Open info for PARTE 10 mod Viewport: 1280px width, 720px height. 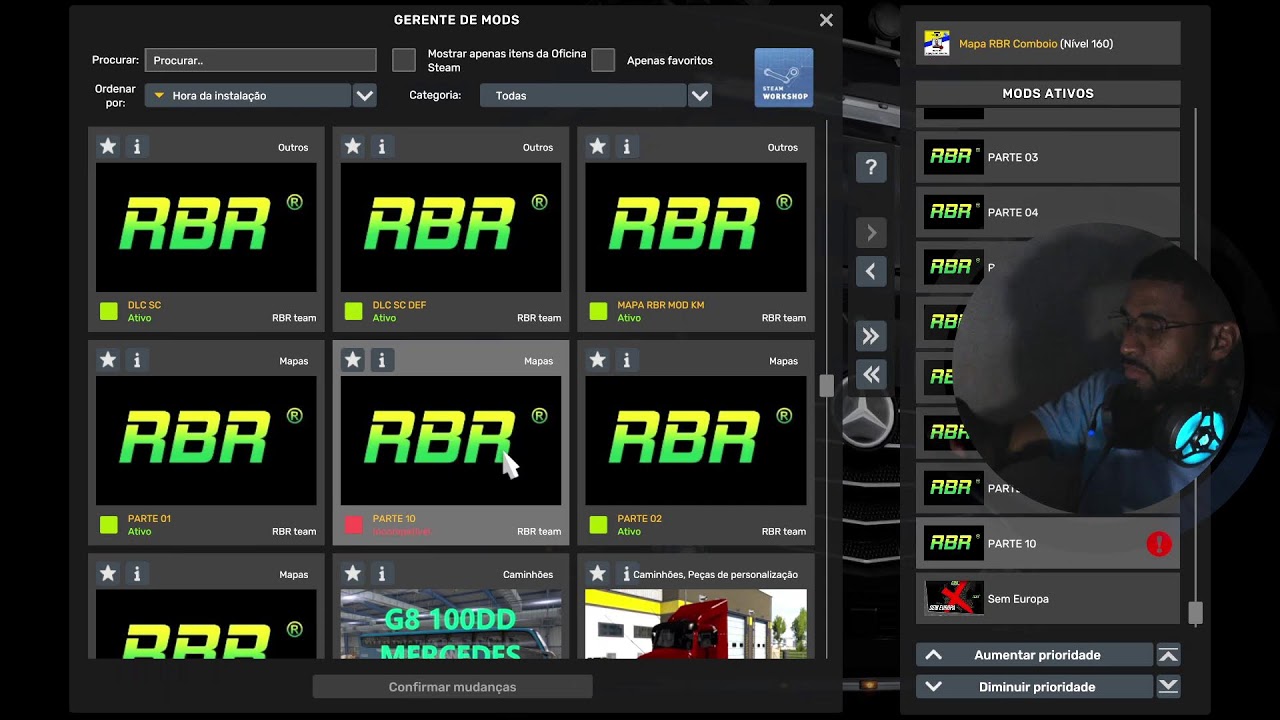point(382,360)
